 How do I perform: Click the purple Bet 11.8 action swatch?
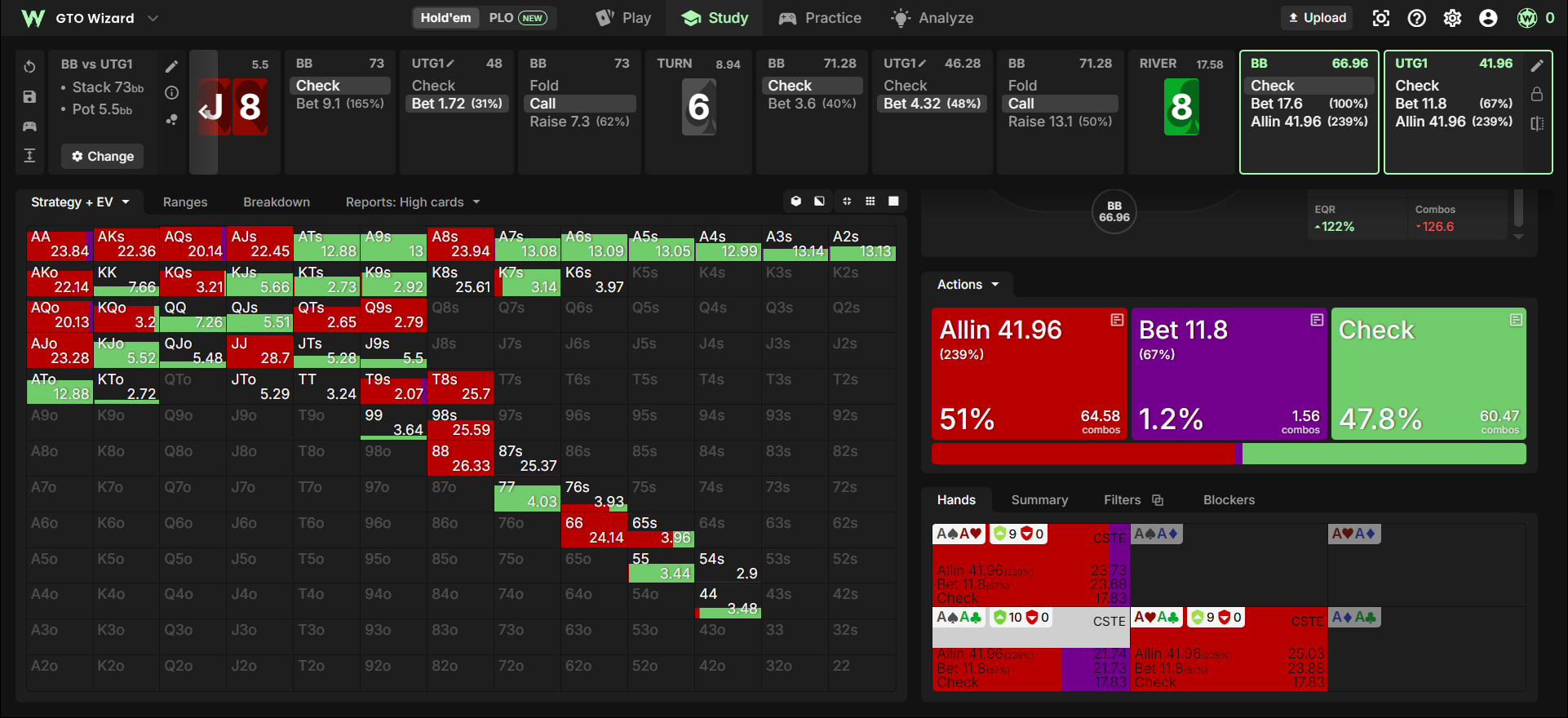pyautogui.click(x=1229, y=374)
